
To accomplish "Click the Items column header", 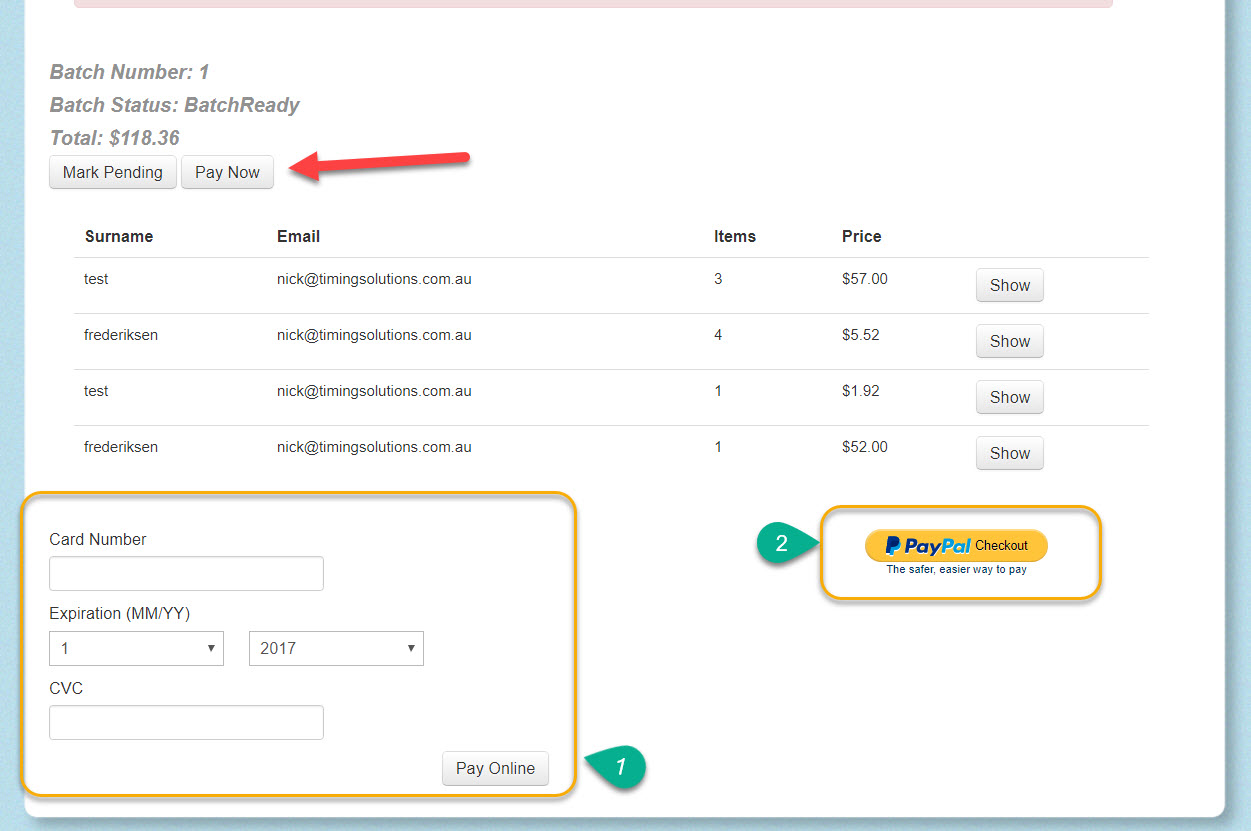I will click(735, 237).
